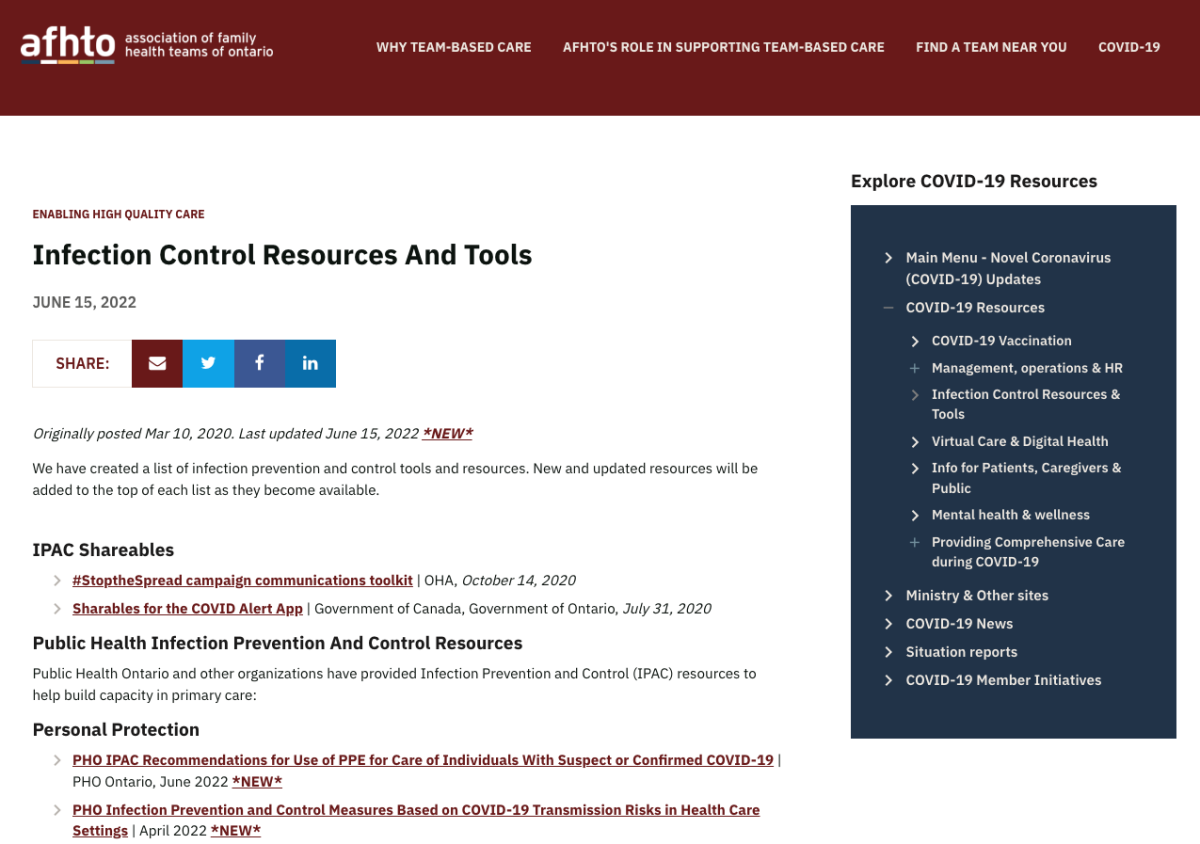Go to Find a Team Near You

(x=991, y=47)
